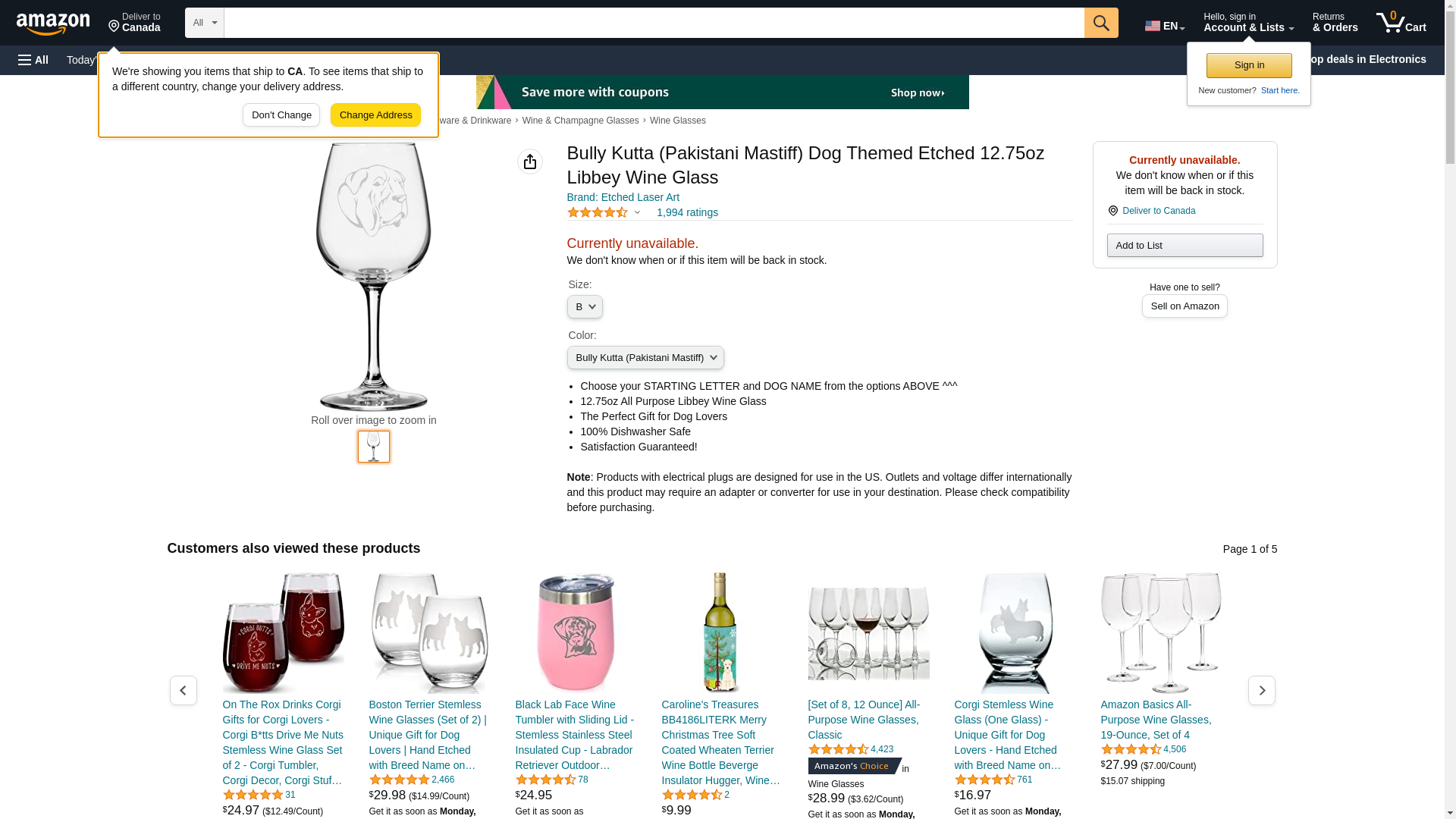Open the Color dropdown Bully Kutta
The height and width of the screenshot is (819, 1456).
click(x=645, y=358)
